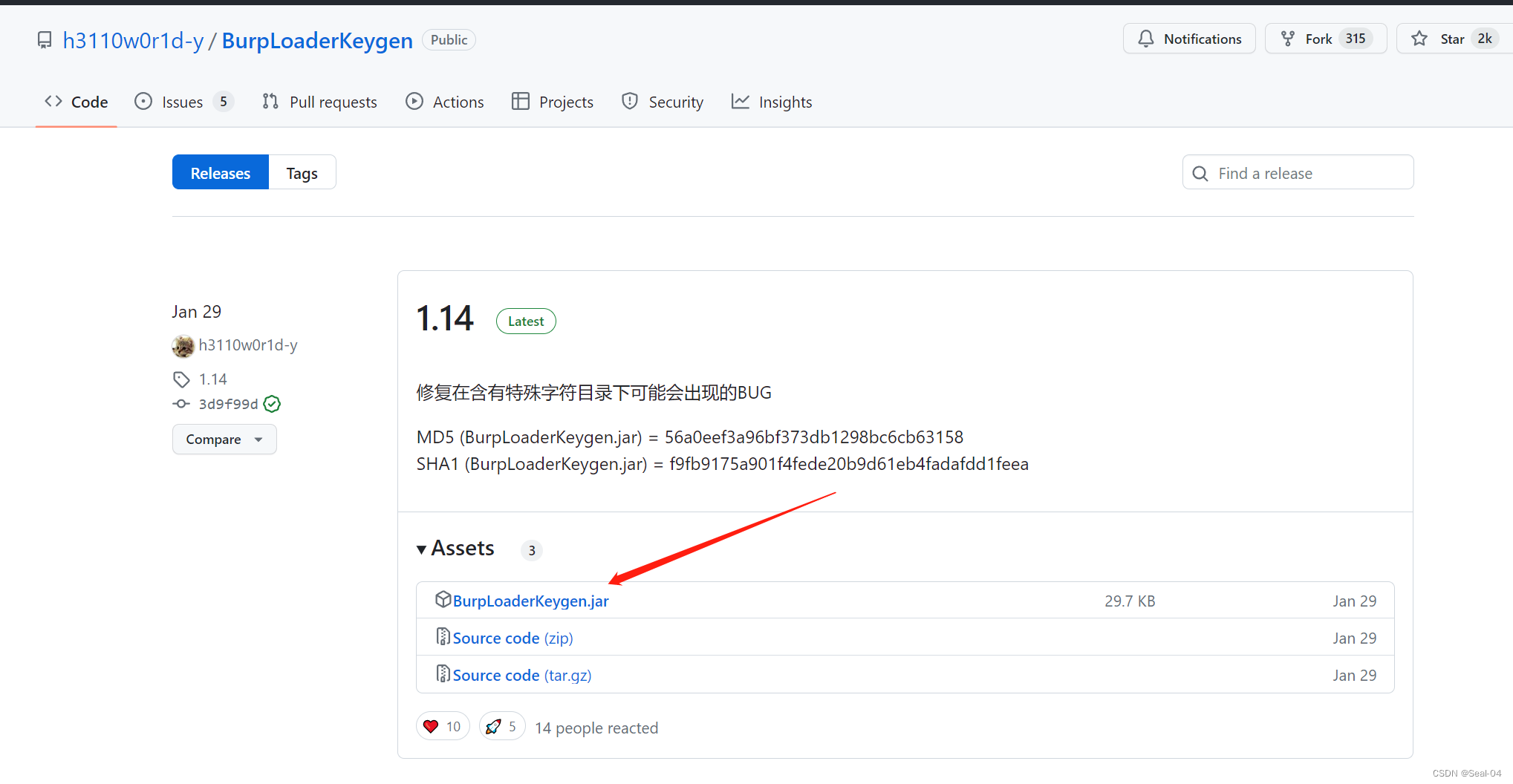Open the h3110w0r1d-y owner link in header
Viewport: 1513px width, 784px height.
pos(133,40)
